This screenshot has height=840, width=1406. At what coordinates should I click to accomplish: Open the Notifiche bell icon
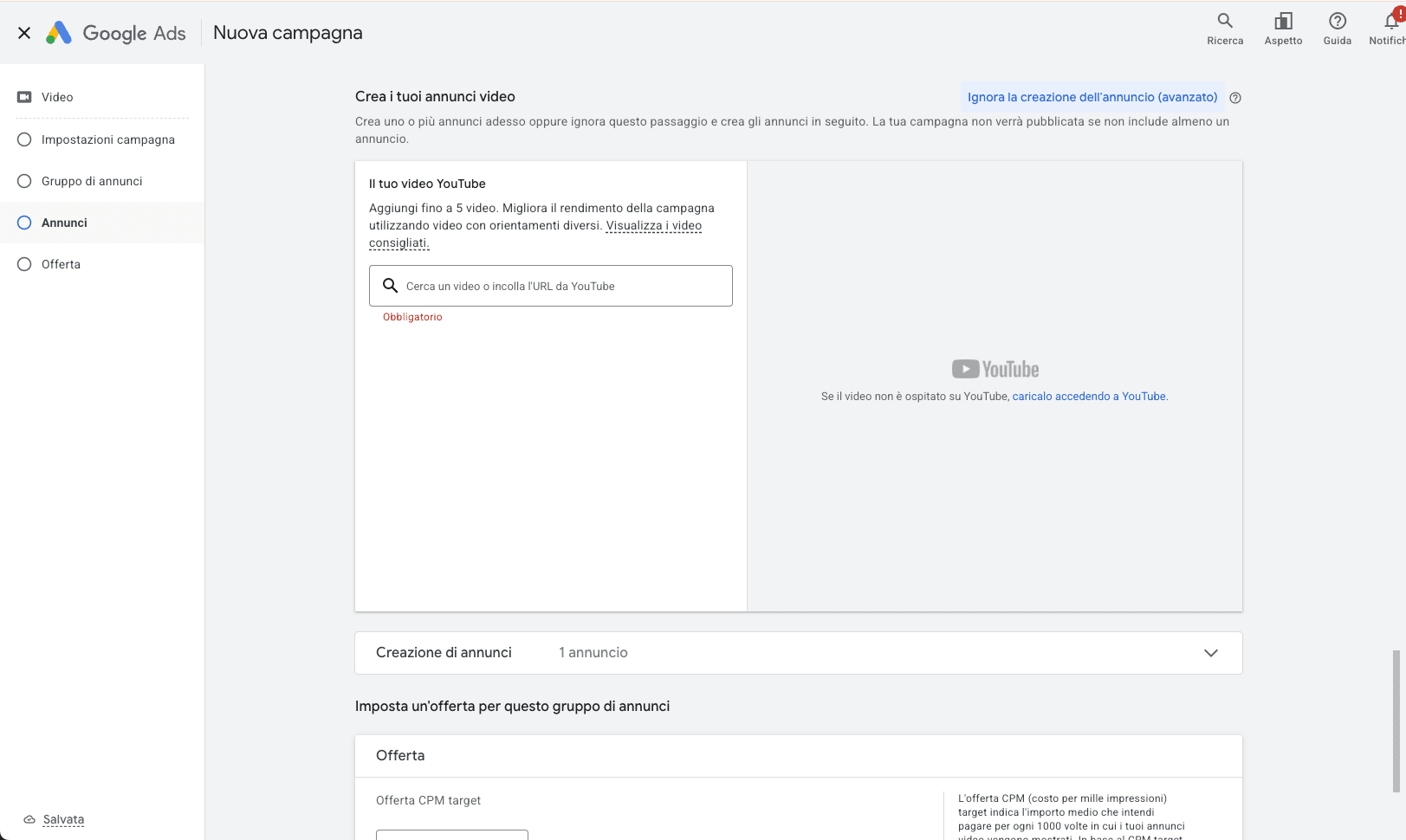tap(1392, 21)
